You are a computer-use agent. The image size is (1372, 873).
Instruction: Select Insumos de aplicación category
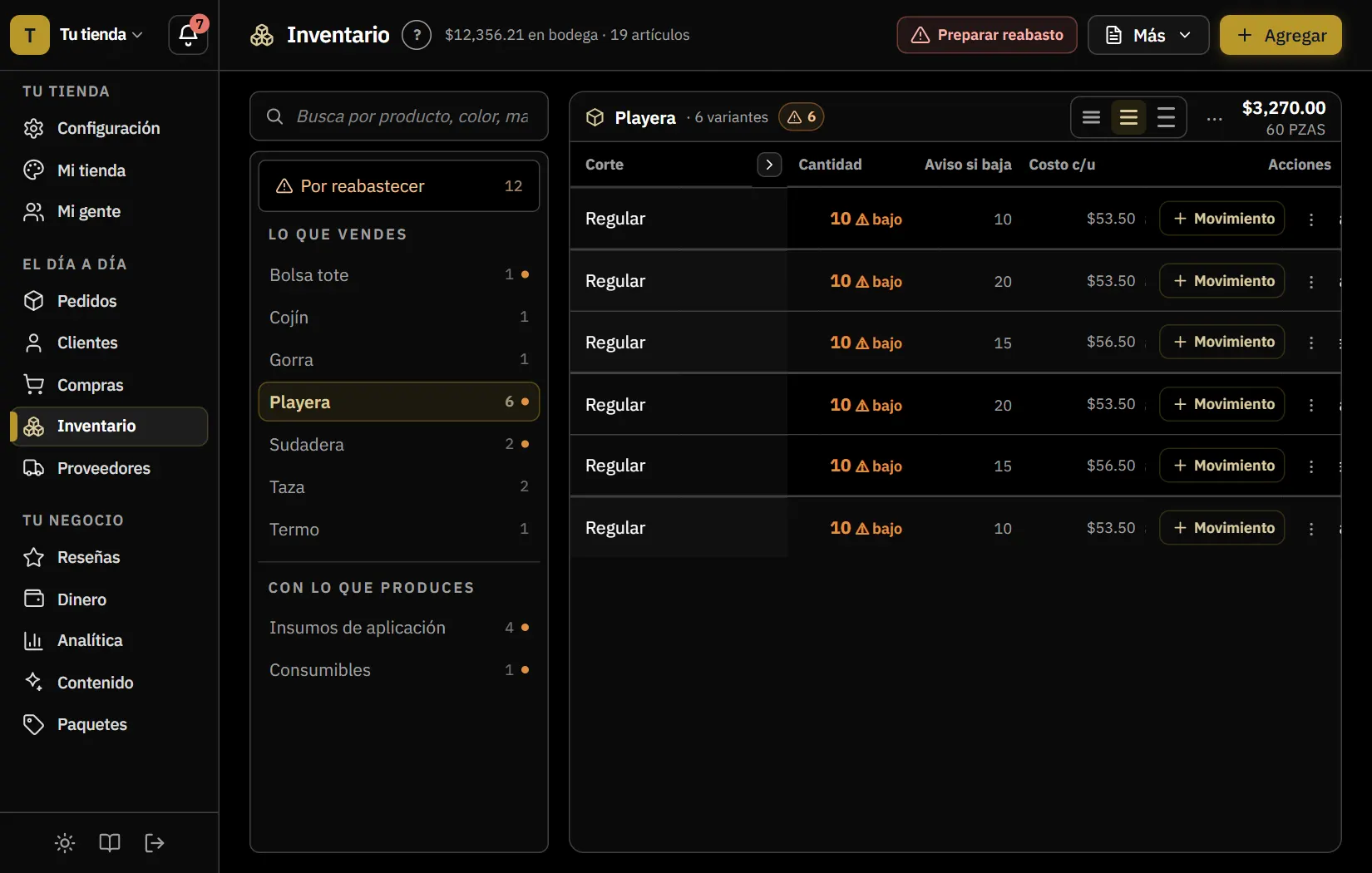(x=399, y=628)
